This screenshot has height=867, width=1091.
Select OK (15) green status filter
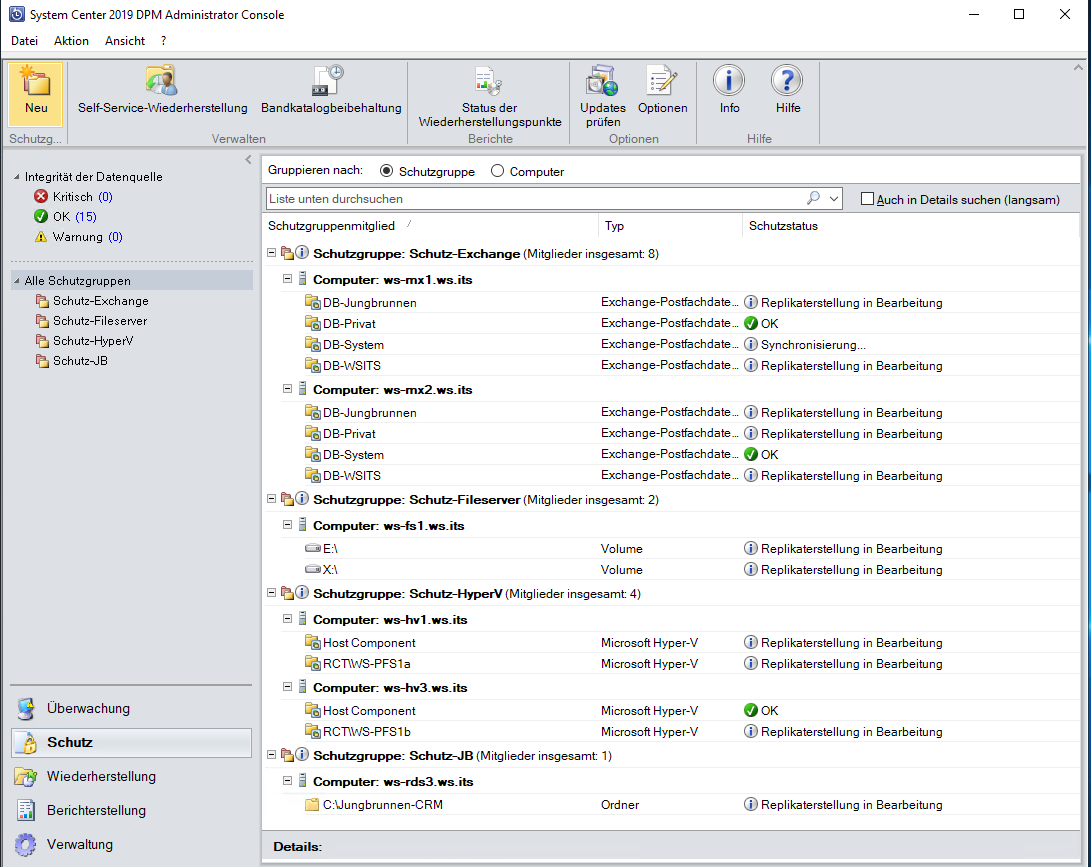pos(65,216)
